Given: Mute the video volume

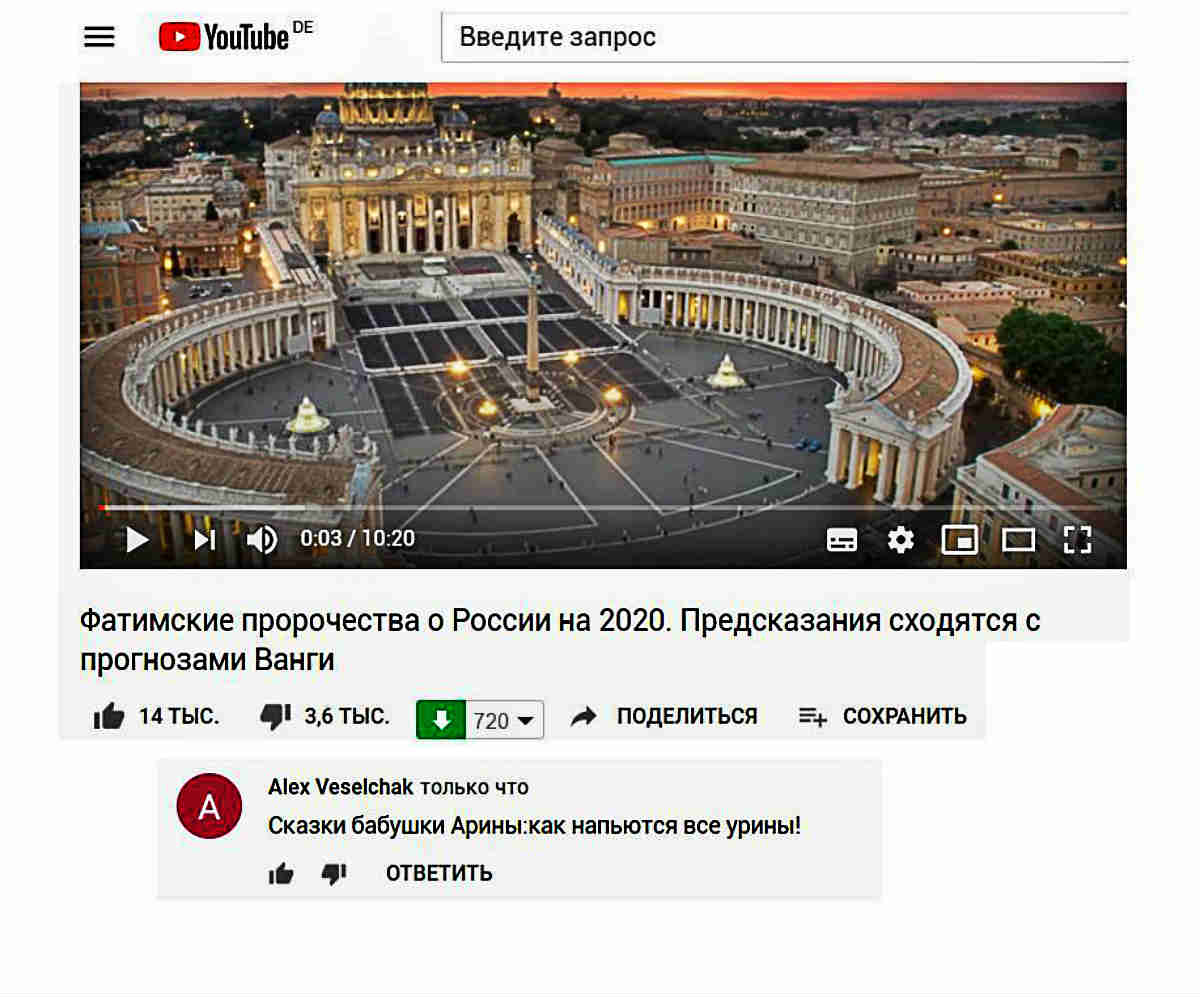Looking at the screenshot, I should pyautogui.click(x=262, y=540).
